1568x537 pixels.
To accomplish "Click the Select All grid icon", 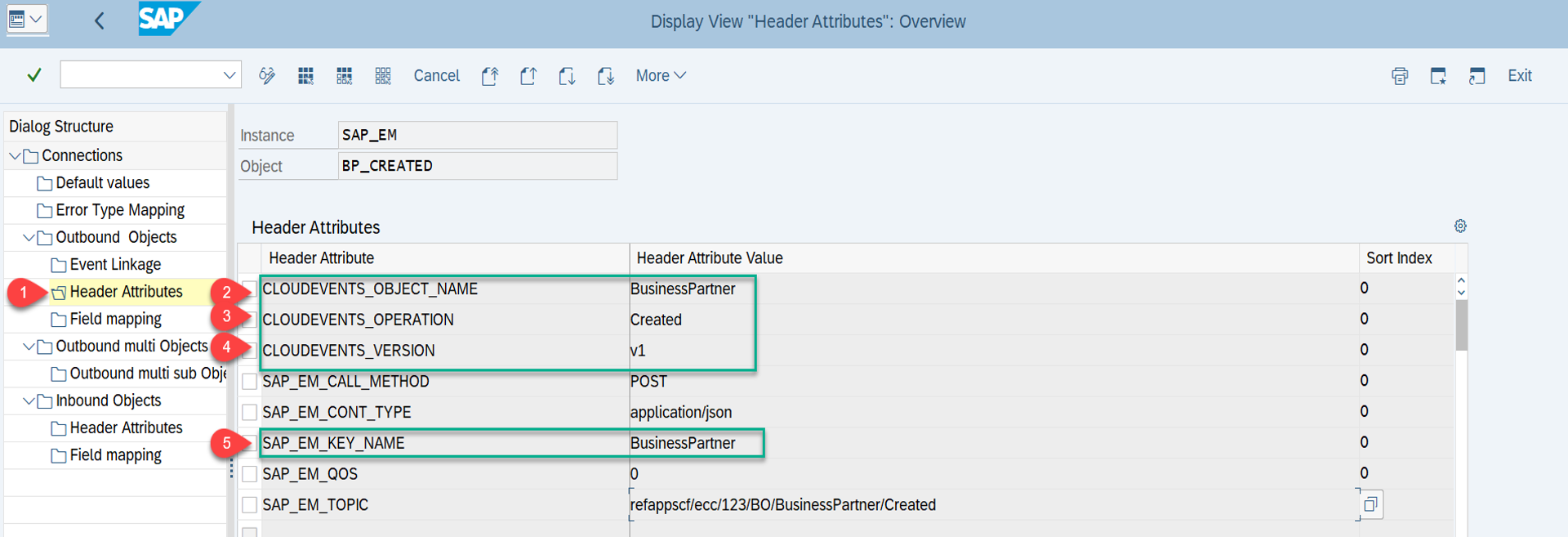I will tap(305, 76).
